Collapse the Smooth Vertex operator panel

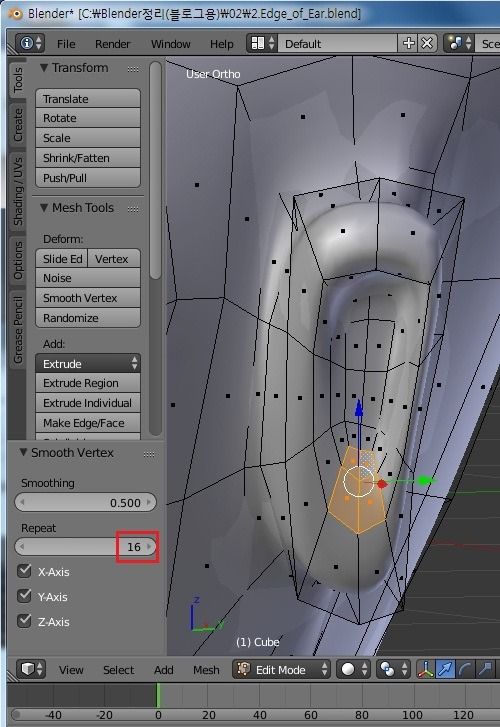[x=23, y=452]
